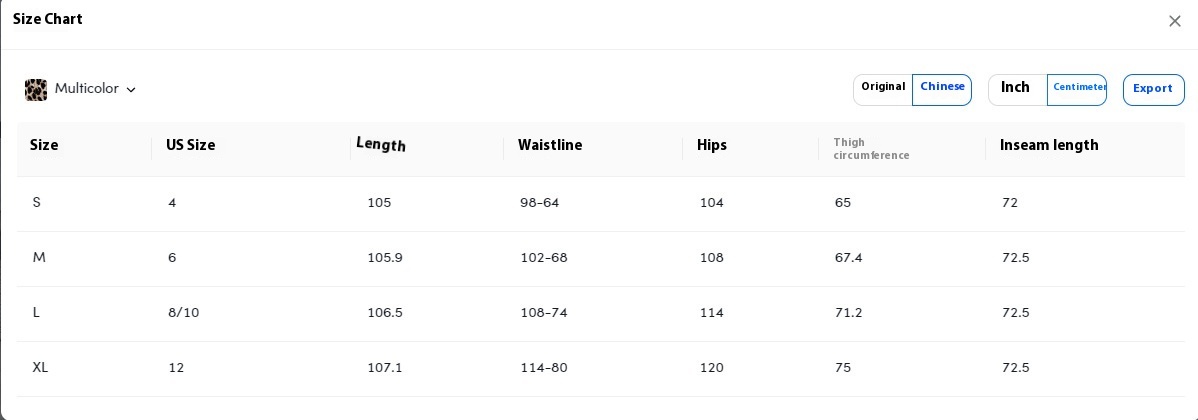Open the Multicolor color selector
This screenshot has width=1198, height=420.
point(86,89)
